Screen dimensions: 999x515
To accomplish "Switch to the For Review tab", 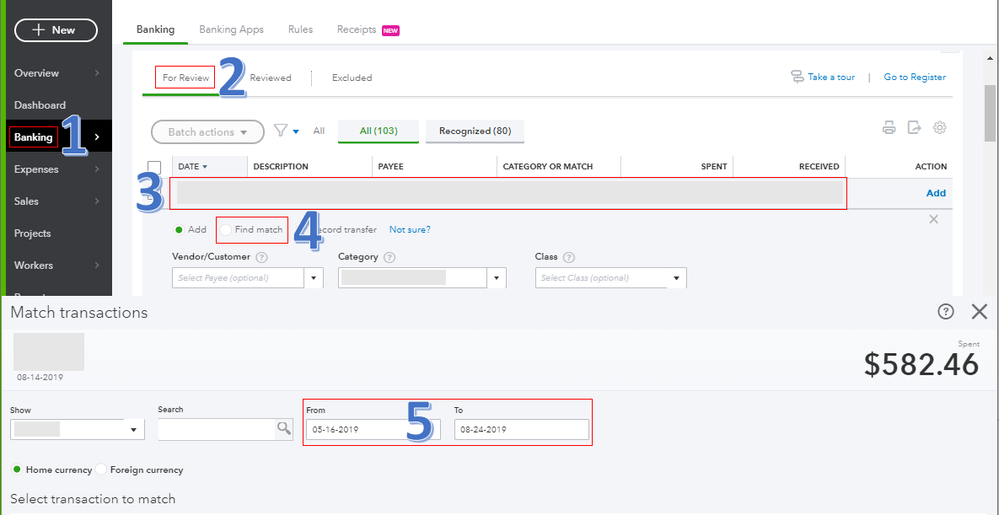I will click(185, 78).
